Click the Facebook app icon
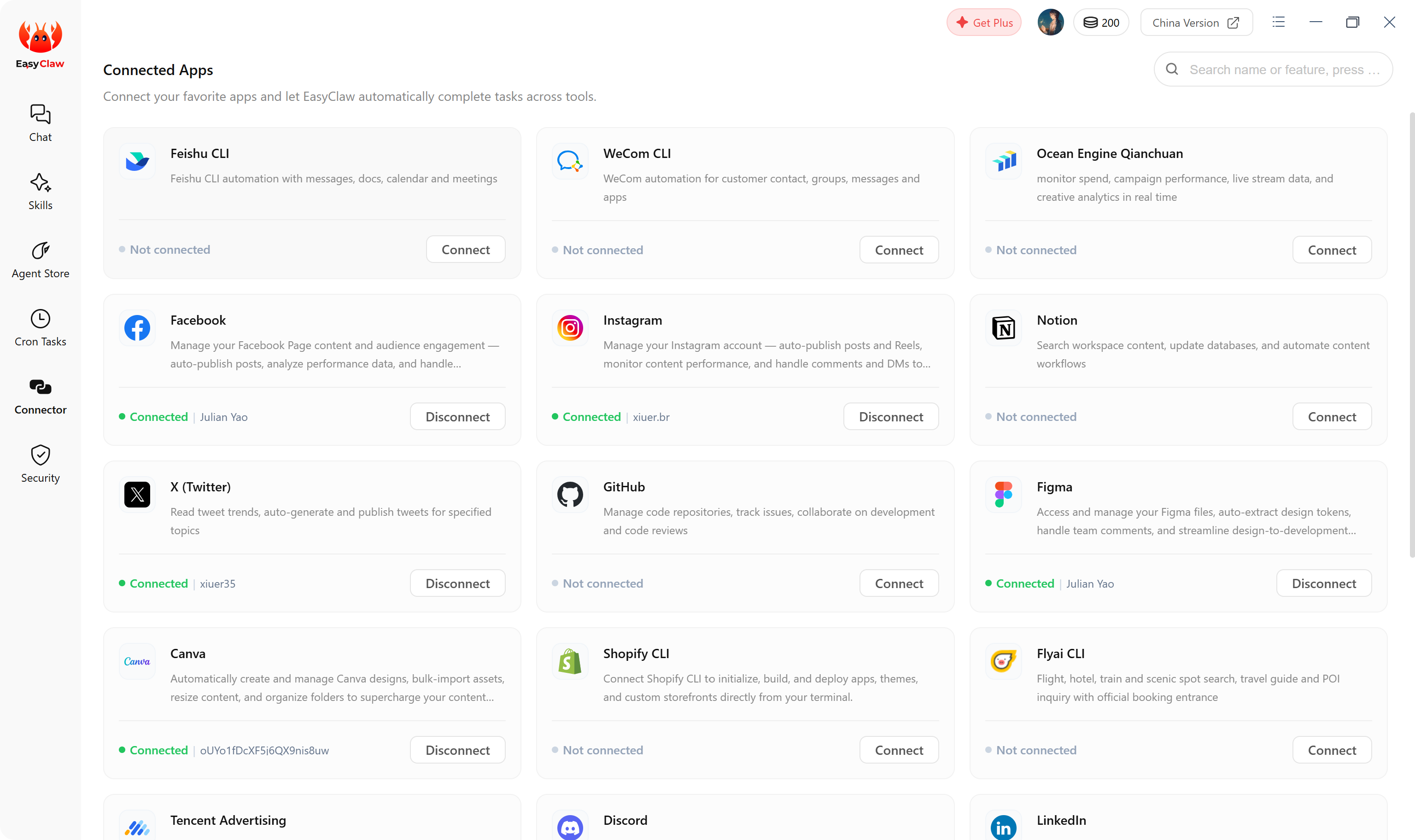 click(x=137, y=328)
